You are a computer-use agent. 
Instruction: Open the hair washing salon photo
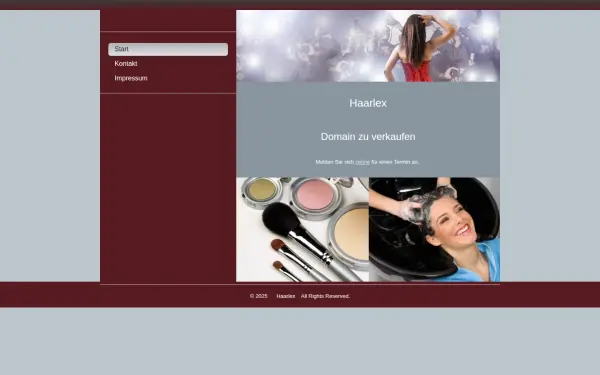[x=434, y=229]
